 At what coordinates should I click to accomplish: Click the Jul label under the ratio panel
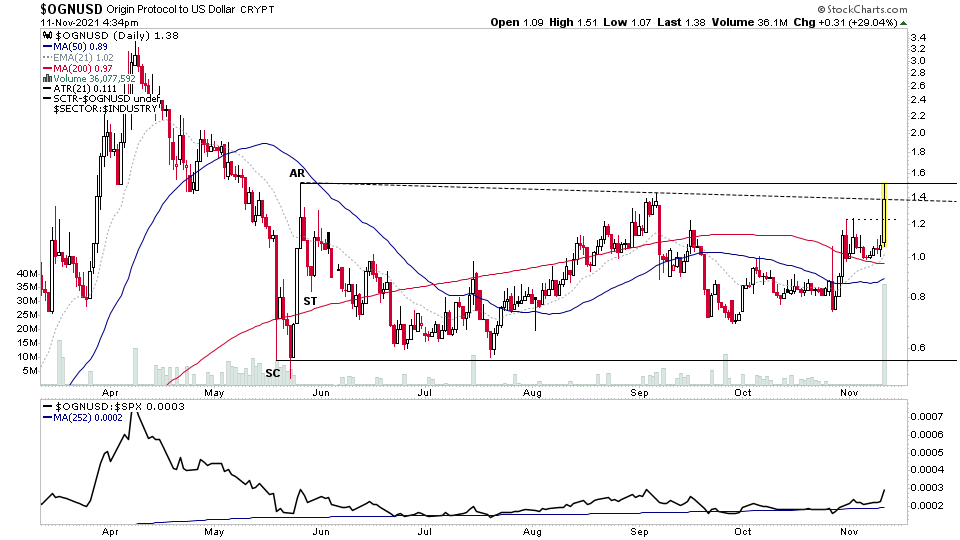coord(425,531)
